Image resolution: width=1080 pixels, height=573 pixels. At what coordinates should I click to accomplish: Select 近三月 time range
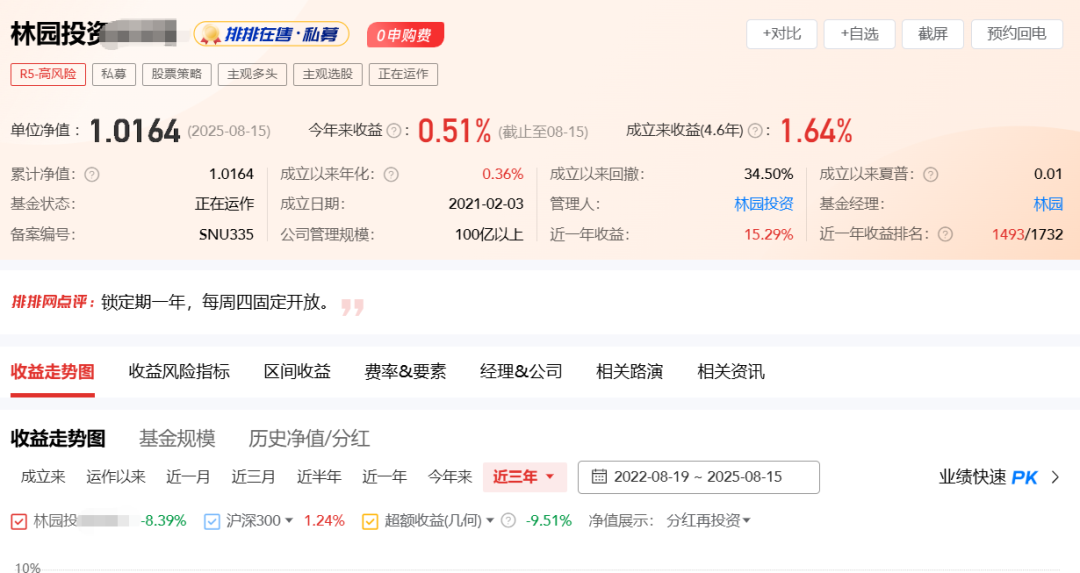pos(253,477)
